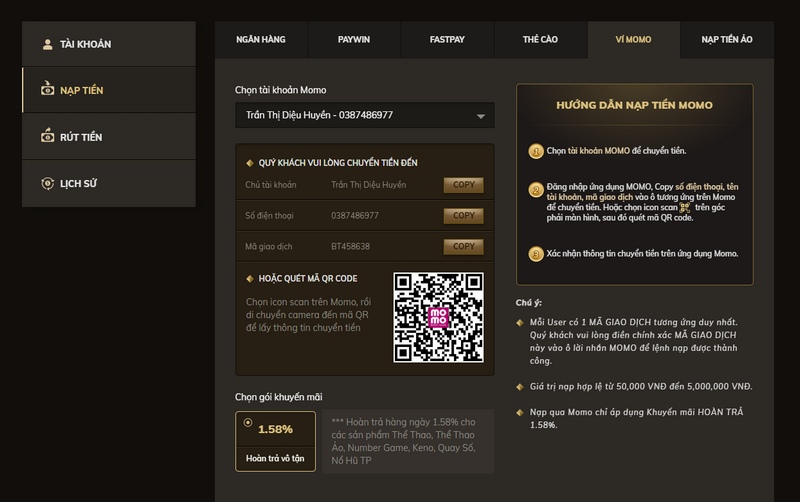
Task: Click the Nạp Tiền deposit icon
Action: pos(47,90)
